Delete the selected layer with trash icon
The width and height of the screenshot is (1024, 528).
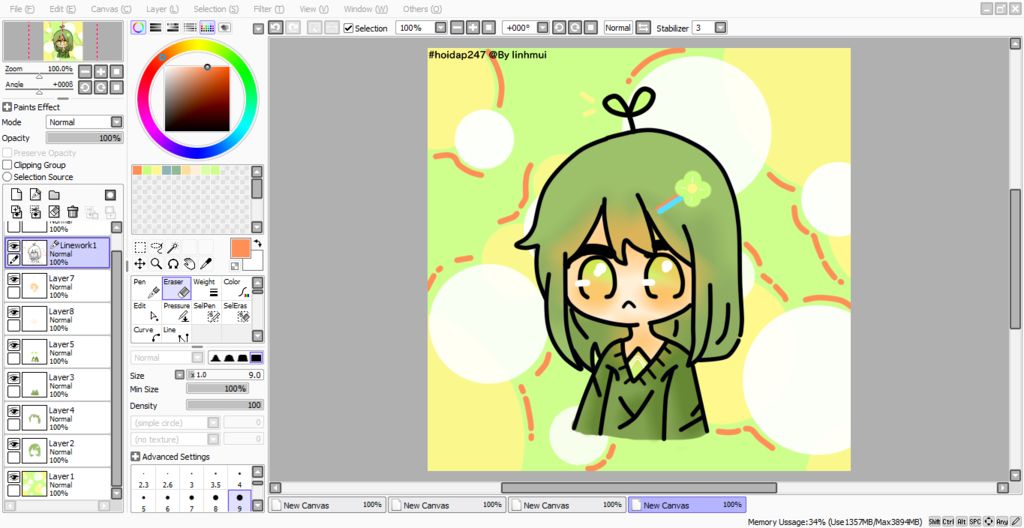coord(72,212)
